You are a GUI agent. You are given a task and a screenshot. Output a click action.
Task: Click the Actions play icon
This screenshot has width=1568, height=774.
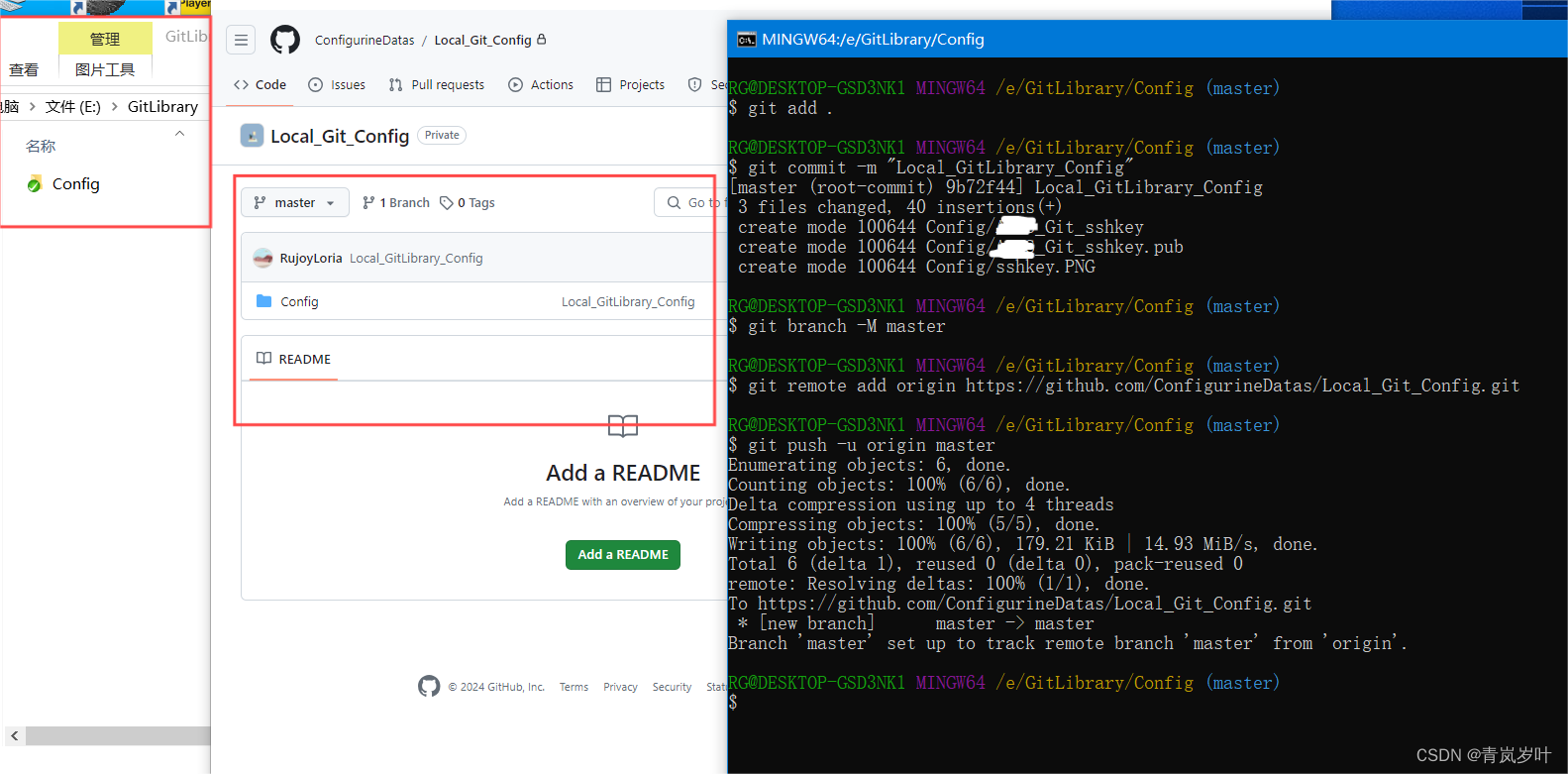(x=516, y=85)
